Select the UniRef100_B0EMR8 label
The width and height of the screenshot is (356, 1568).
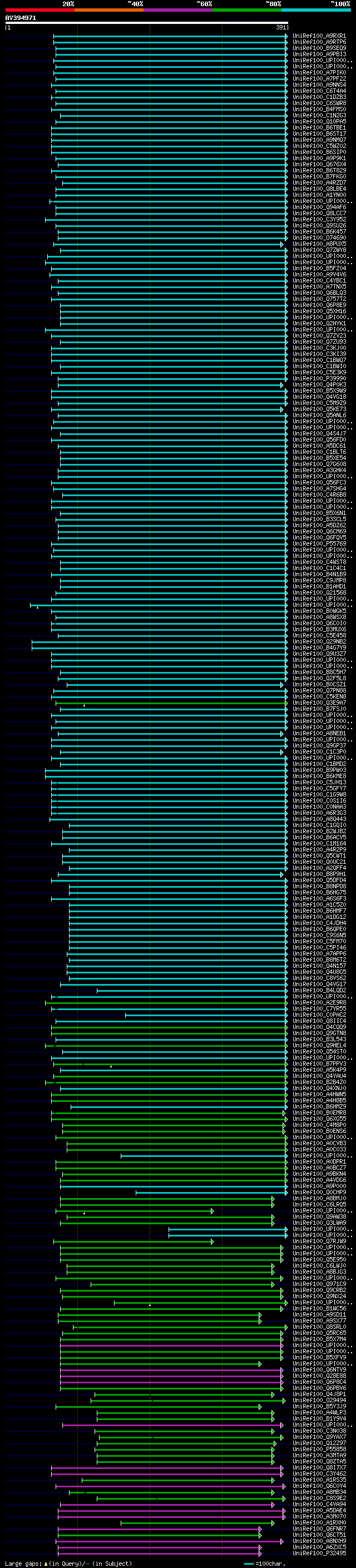click(319, 1112)
